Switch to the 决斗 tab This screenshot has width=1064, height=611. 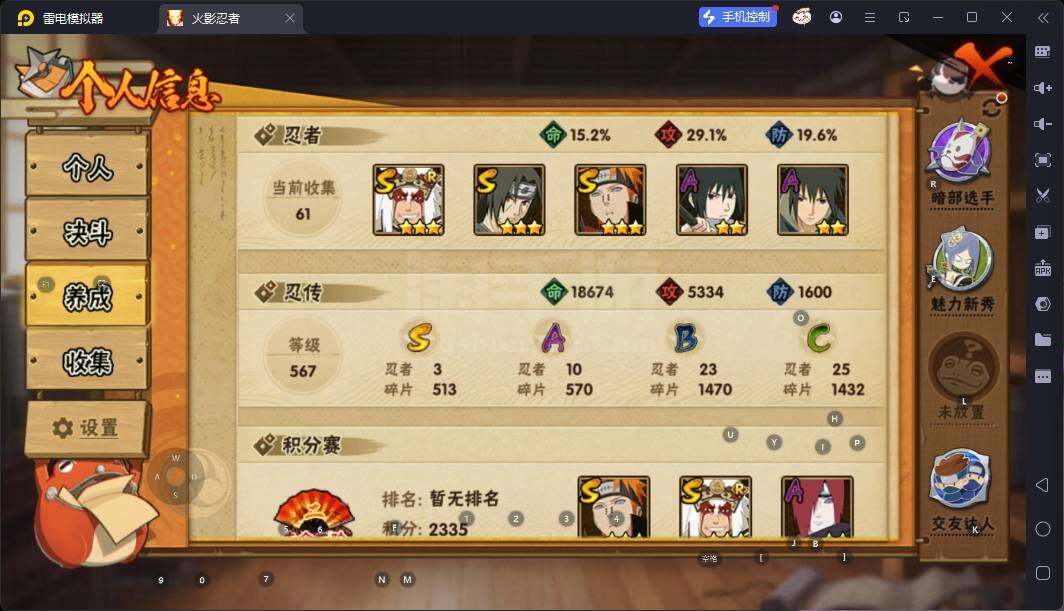click(88, 231)
